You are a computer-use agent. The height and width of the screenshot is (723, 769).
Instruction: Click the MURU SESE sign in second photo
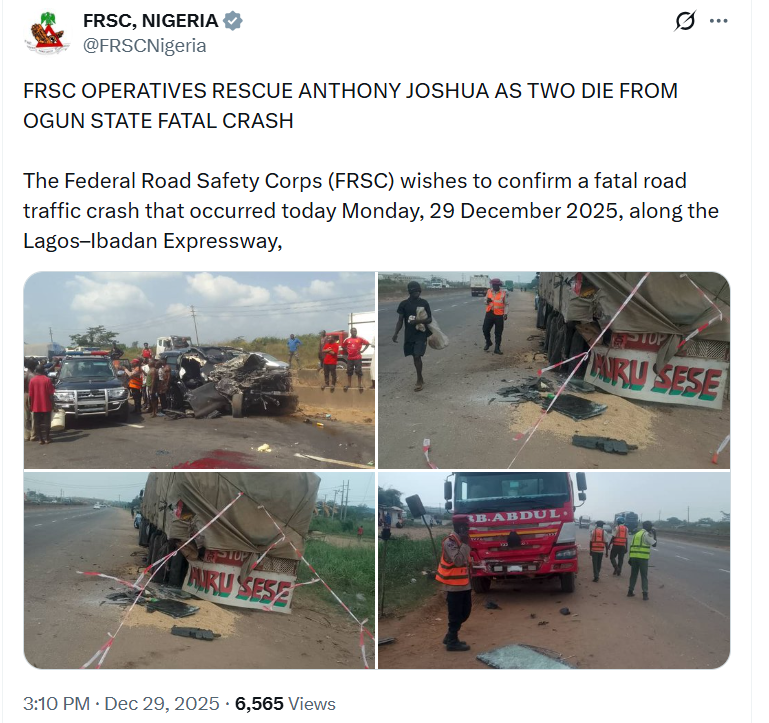pos(657,377)
